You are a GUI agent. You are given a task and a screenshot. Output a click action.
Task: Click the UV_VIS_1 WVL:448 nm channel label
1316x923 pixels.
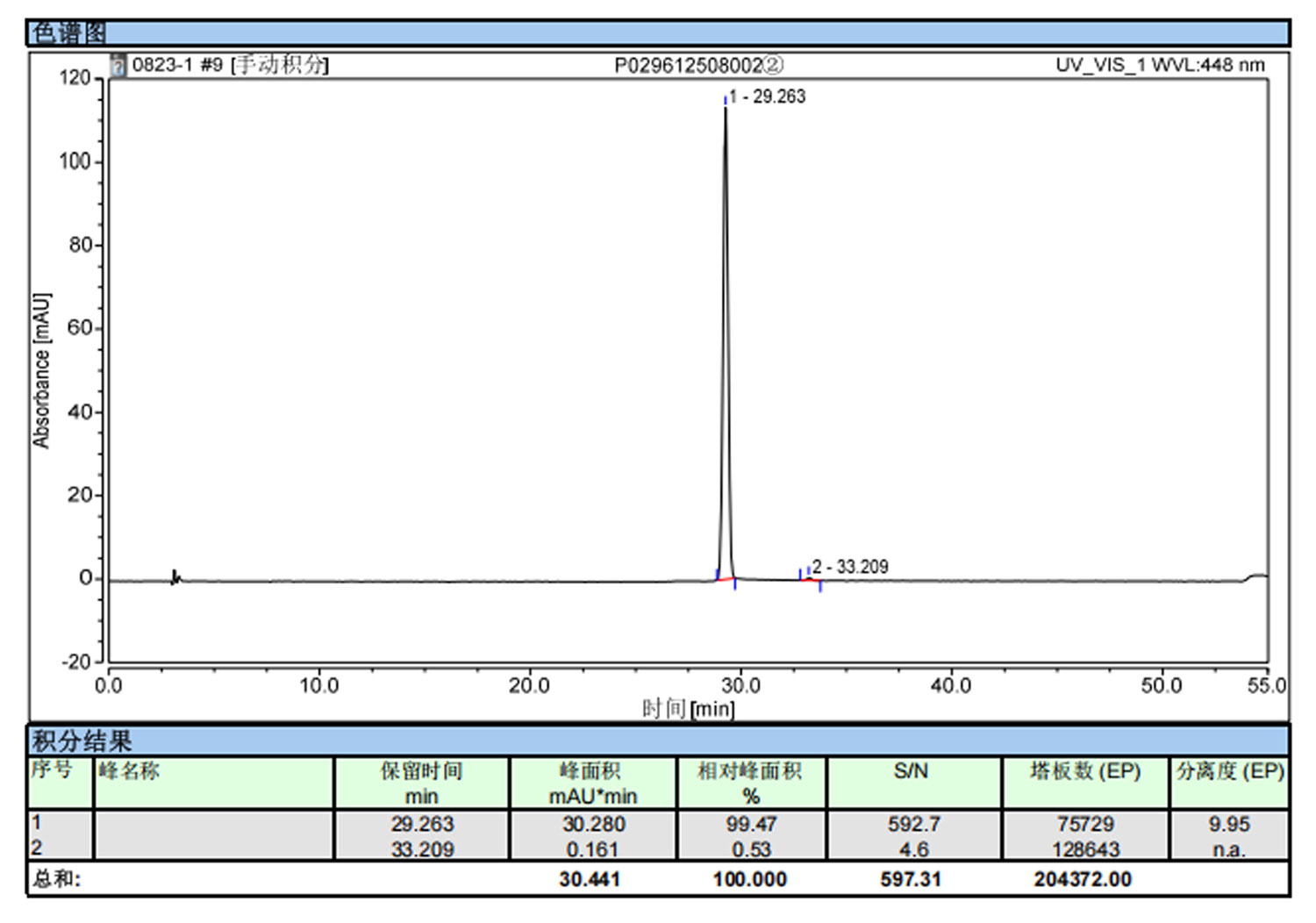[1160, 65]
